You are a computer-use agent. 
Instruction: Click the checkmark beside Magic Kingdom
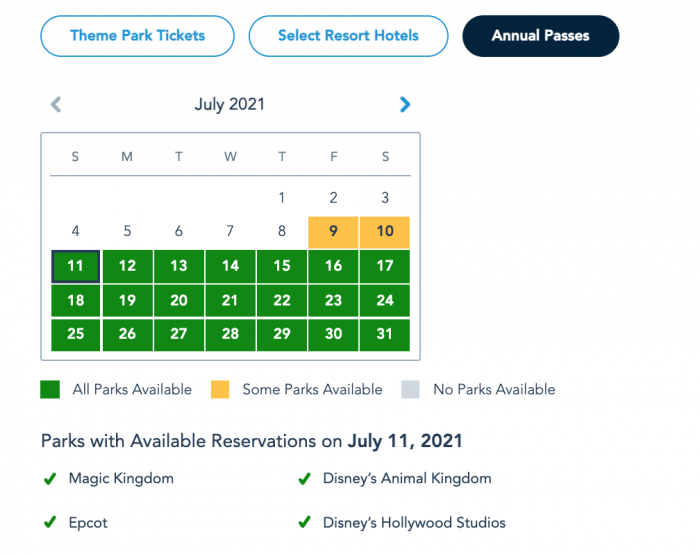(x=50, y=479)
